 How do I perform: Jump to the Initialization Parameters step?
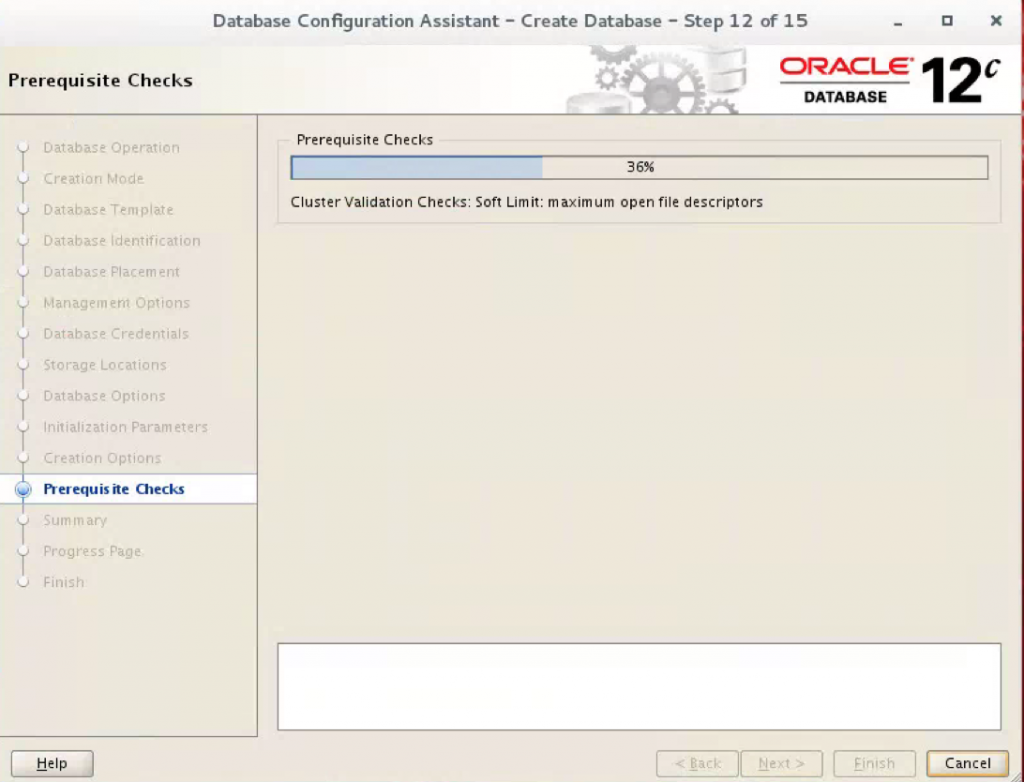(125, 427)
